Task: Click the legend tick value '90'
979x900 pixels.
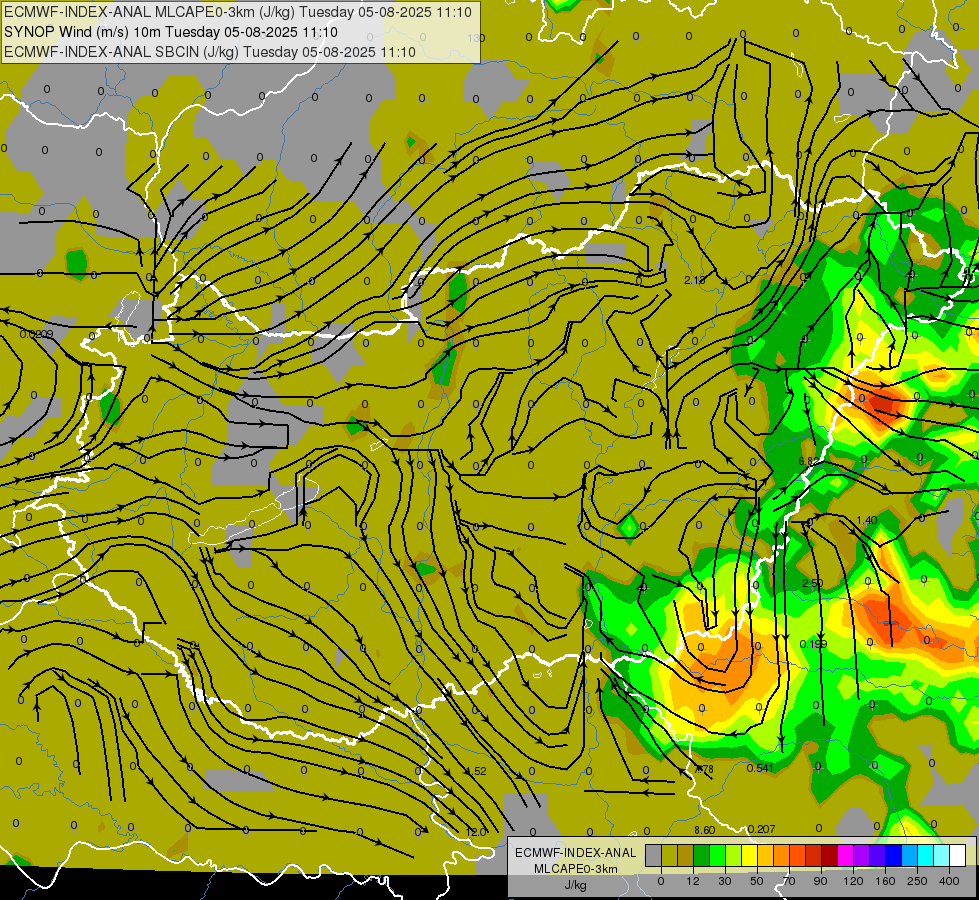Action: tap(820, 881)
